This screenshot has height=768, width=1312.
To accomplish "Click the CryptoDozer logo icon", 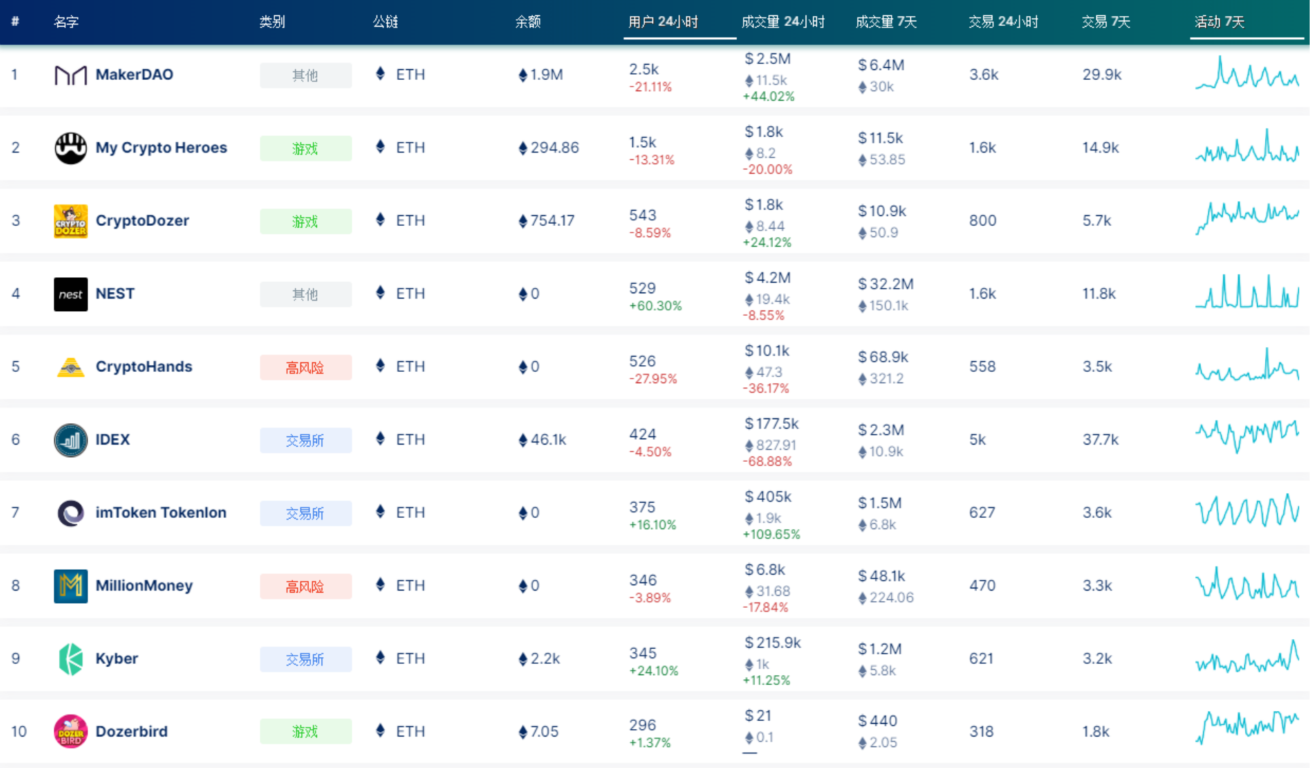I will point(71,221).
